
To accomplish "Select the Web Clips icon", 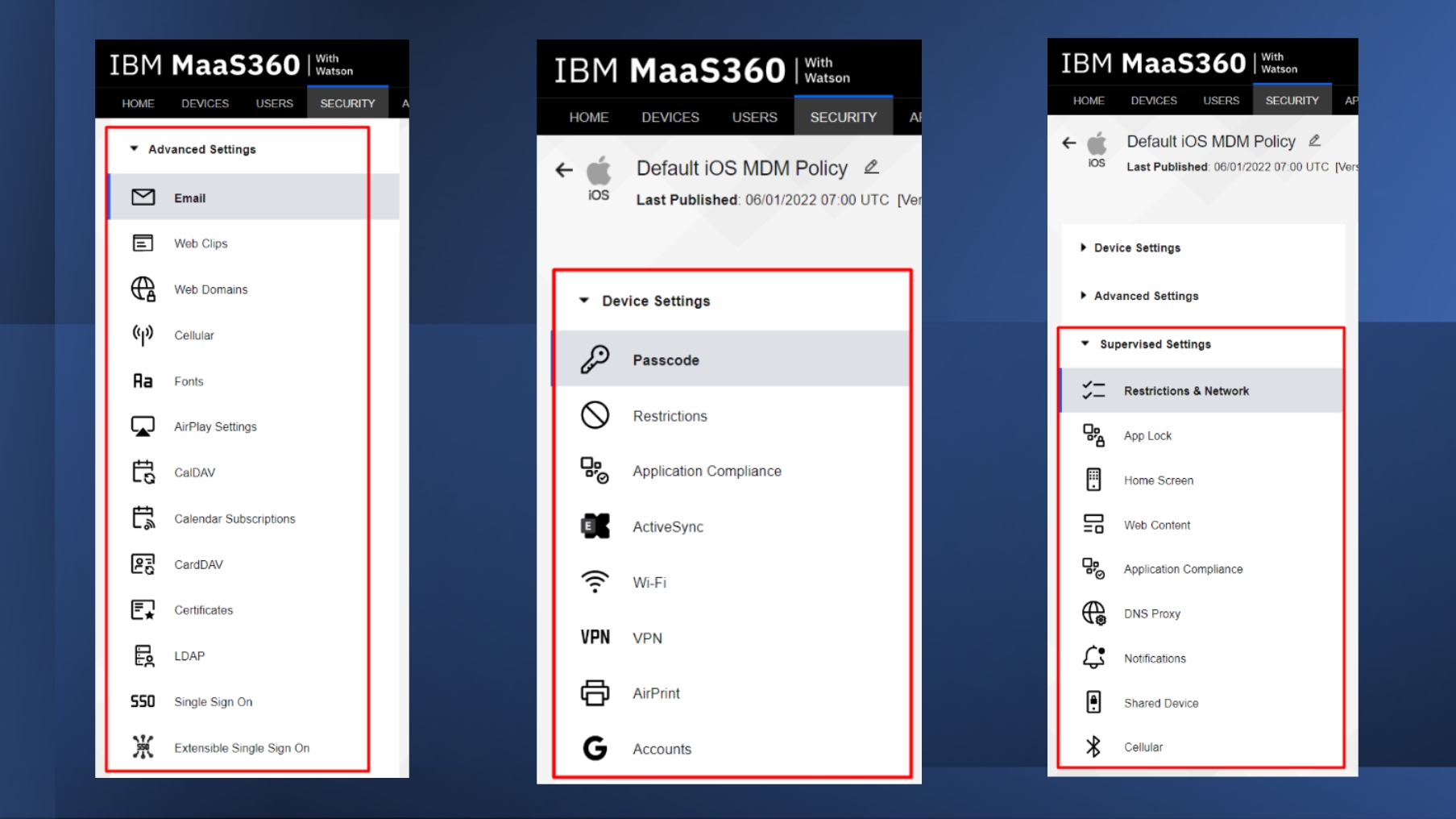I will point(143,243).
